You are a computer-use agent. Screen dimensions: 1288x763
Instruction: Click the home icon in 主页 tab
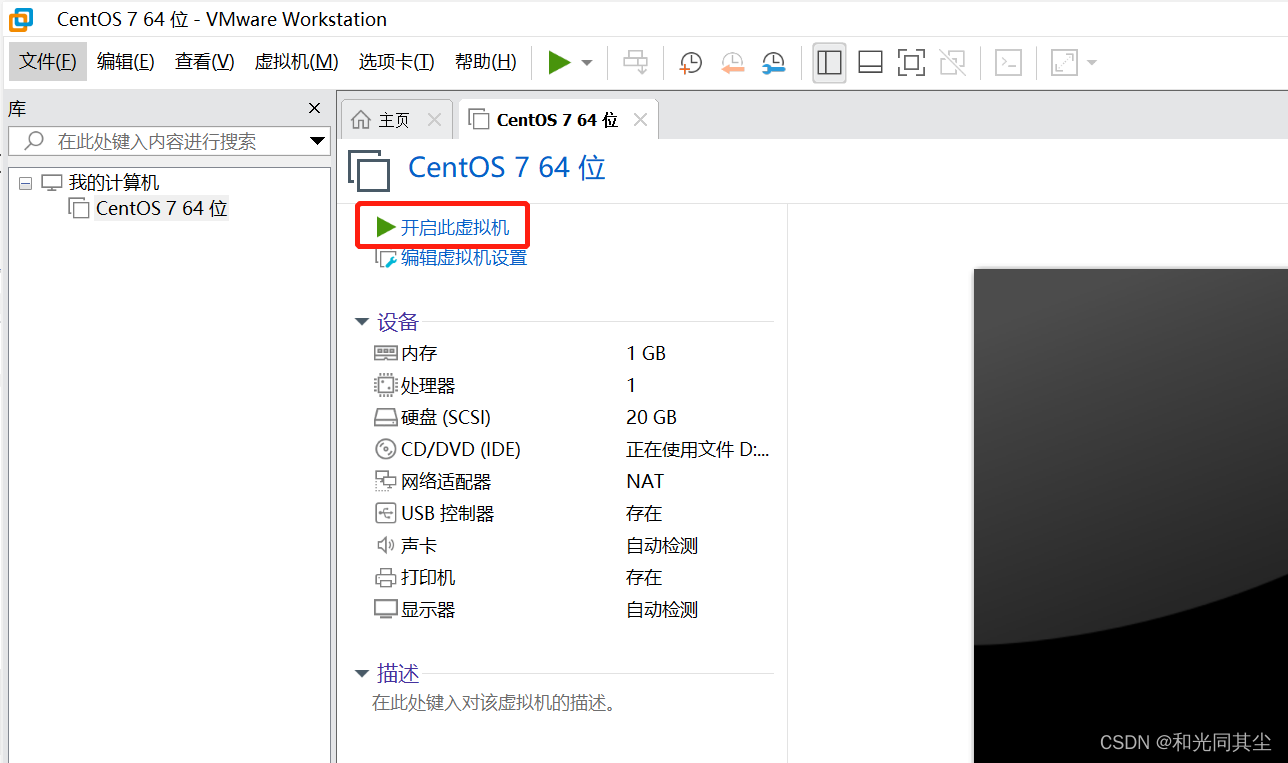362,120
